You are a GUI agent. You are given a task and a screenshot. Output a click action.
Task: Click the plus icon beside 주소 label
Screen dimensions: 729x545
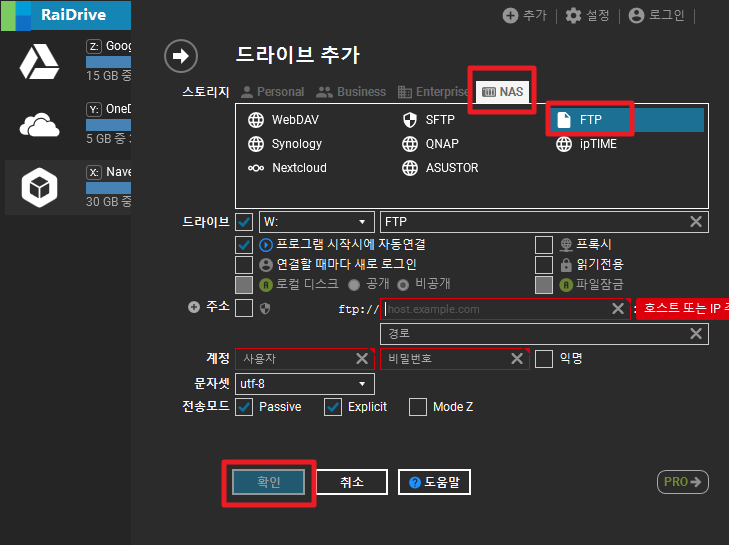point(194,307)
